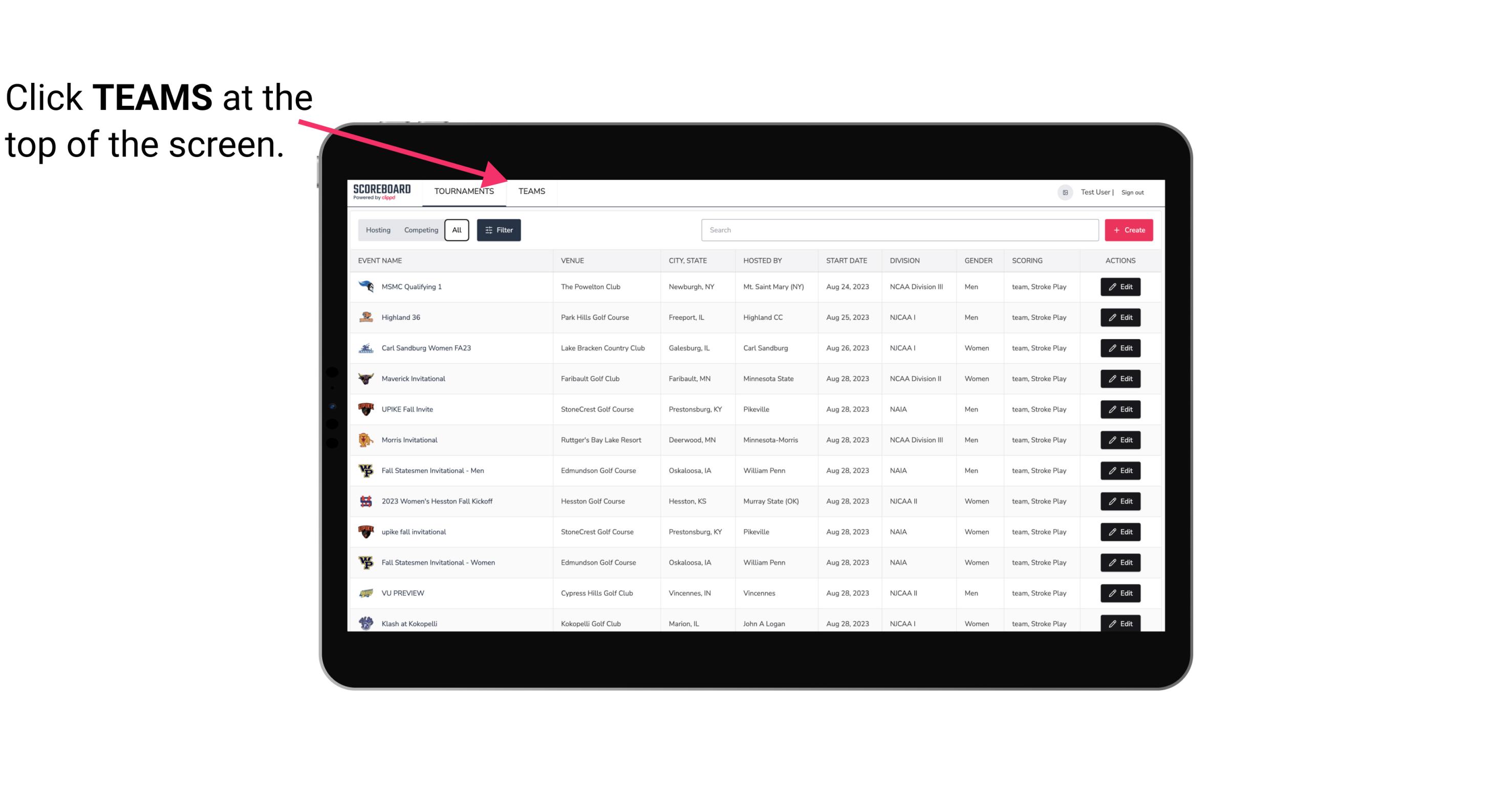Screen dimensions: 1510x812
Task: Click the TEAMS navigation tab
Action: (x=531, y=191)
